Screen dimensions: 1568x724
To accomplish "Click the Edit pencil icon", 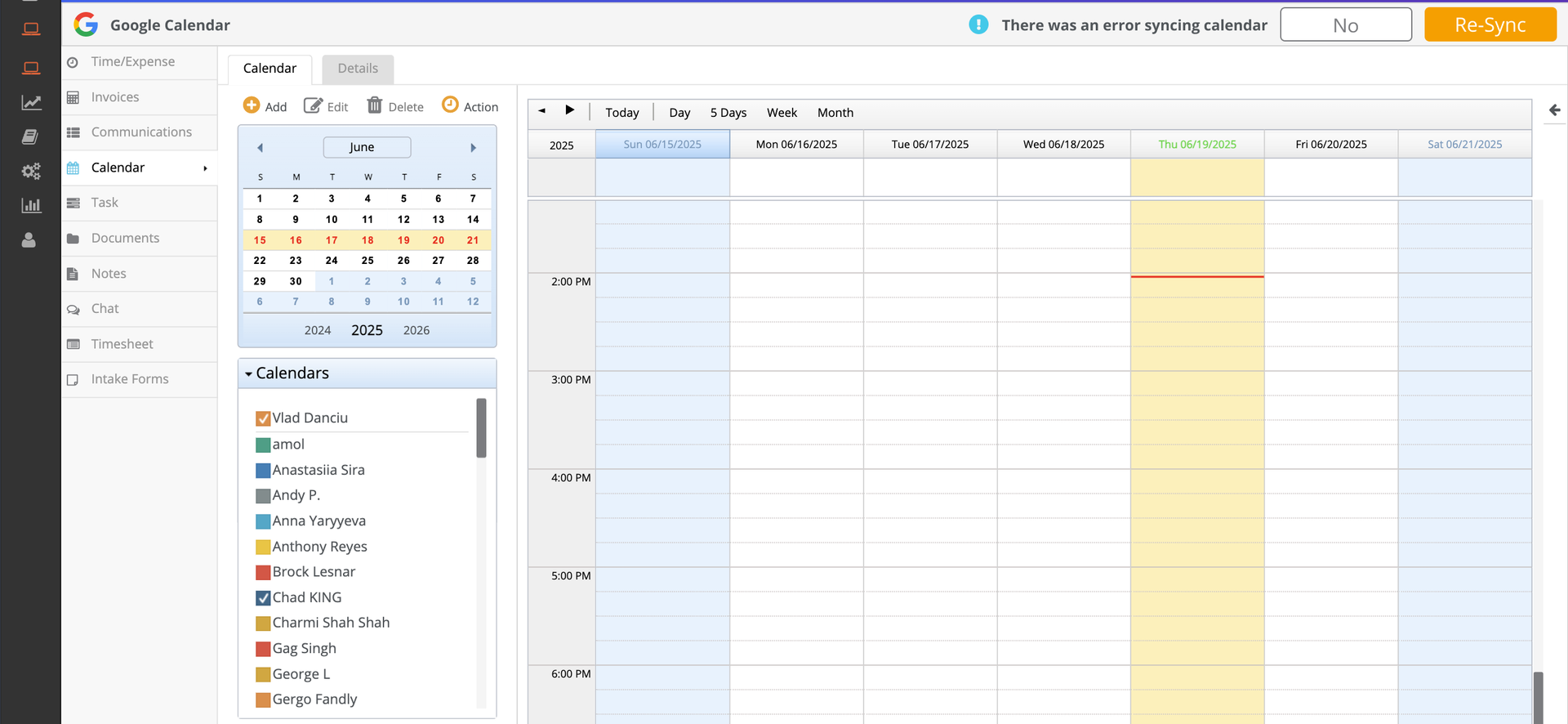I will [313, 105].
